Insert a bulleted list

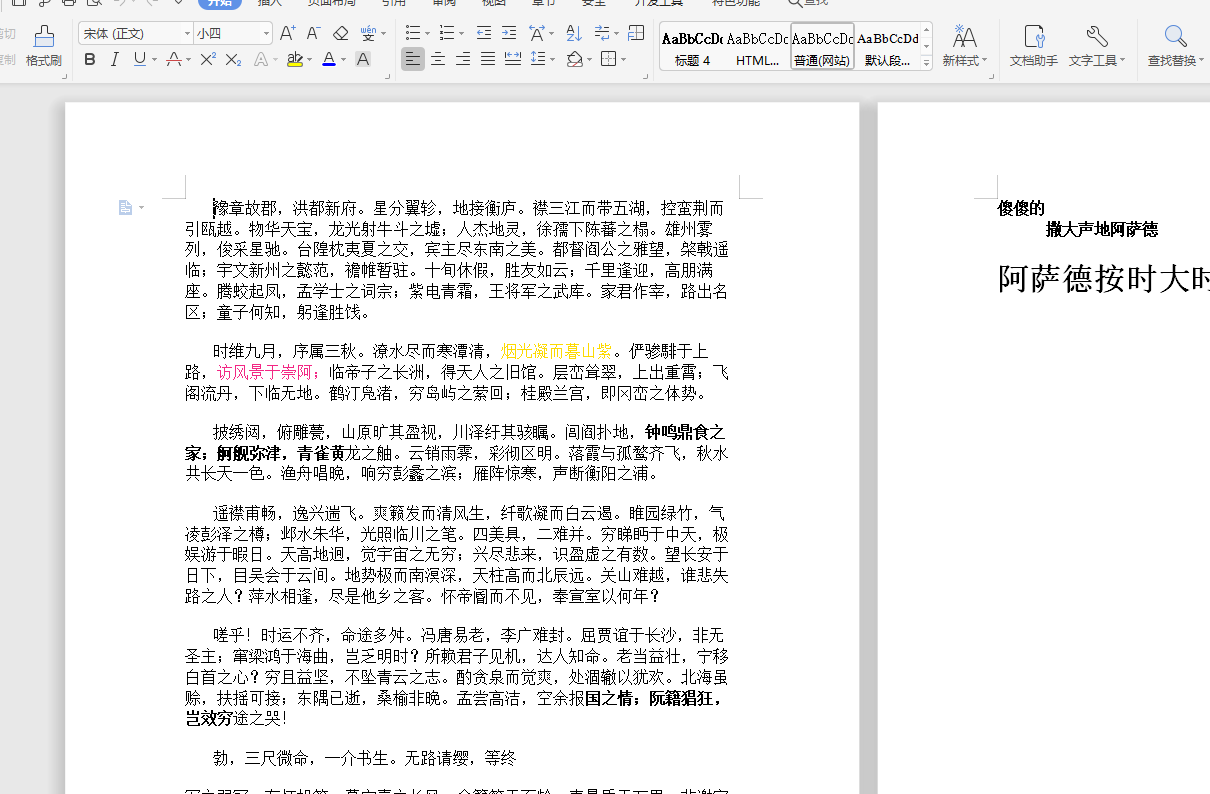point(412,34)
